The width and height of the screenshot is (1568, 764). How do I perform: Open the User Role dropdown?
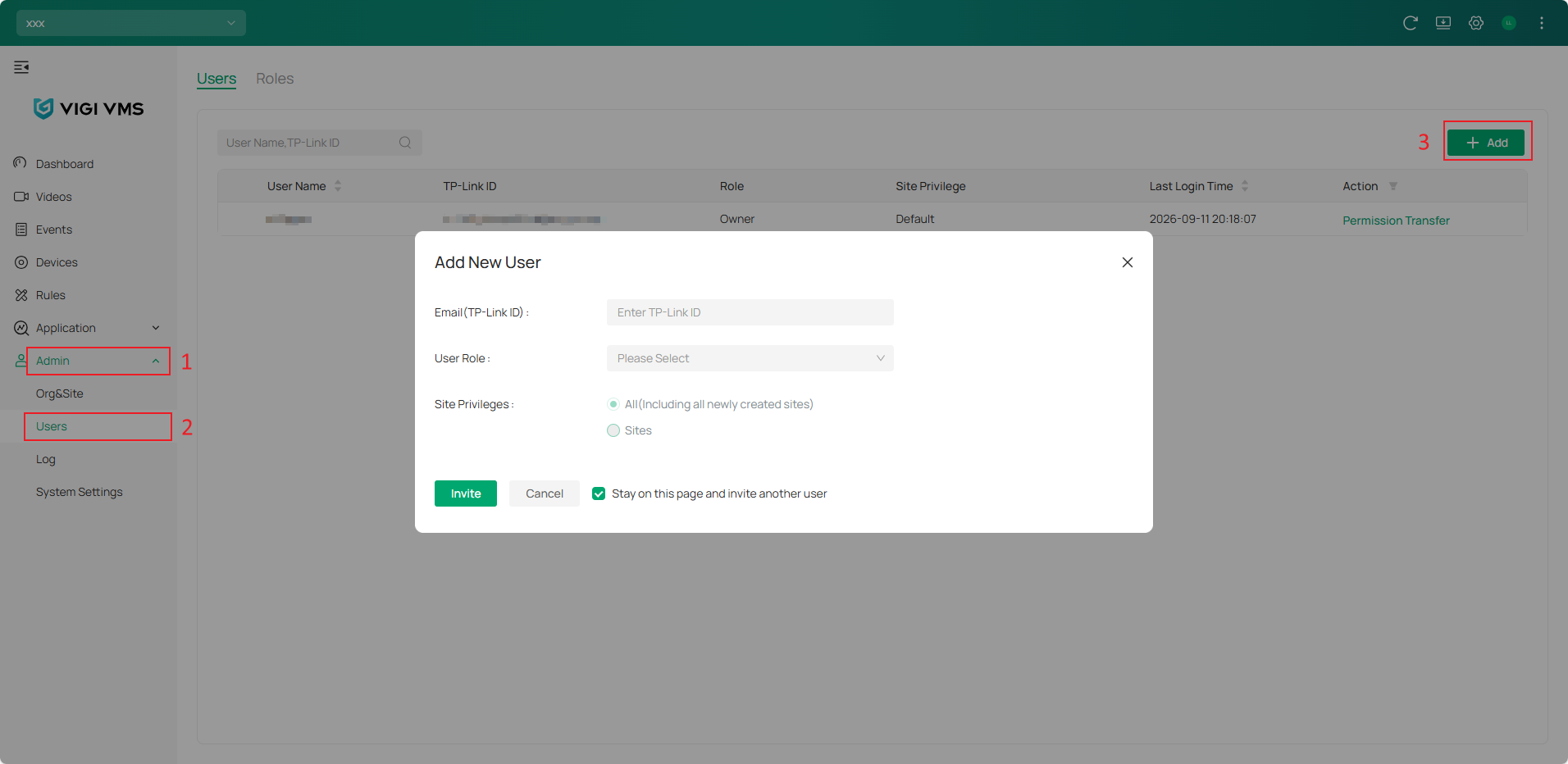tap(750, 358)
